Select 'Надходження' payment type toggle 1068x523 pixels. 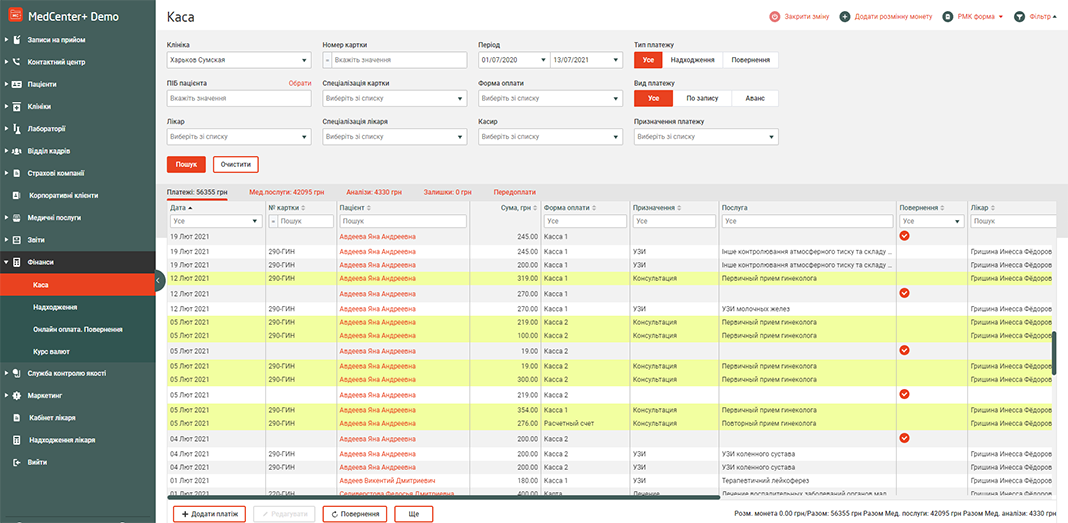click(692, 60)
